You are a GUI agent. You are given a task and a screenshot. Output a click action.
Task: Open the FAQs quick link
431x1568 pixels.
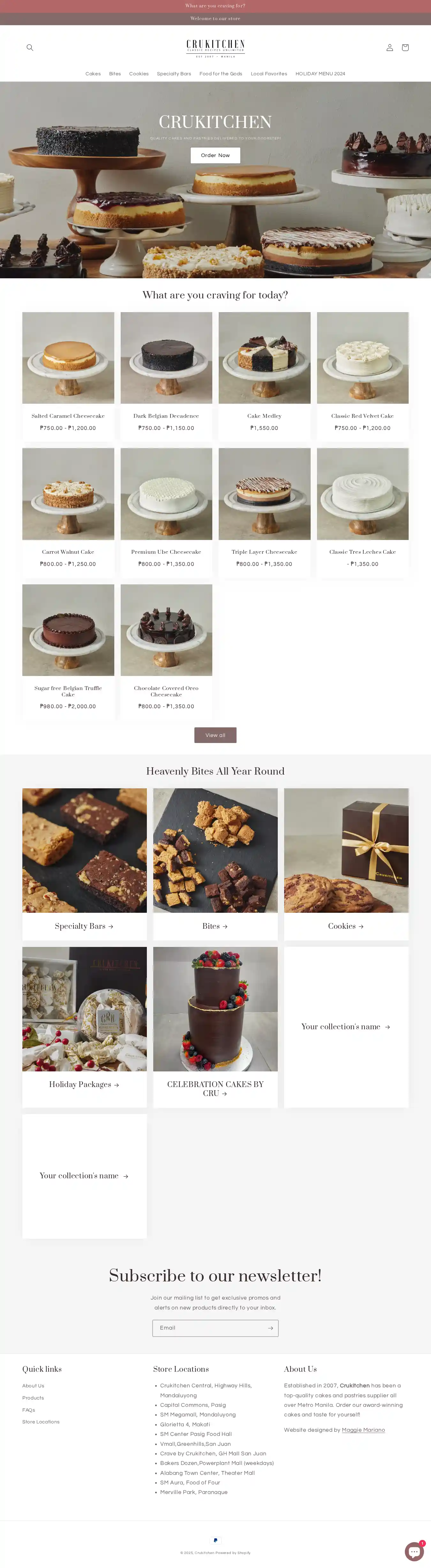tap(29, 1410)
